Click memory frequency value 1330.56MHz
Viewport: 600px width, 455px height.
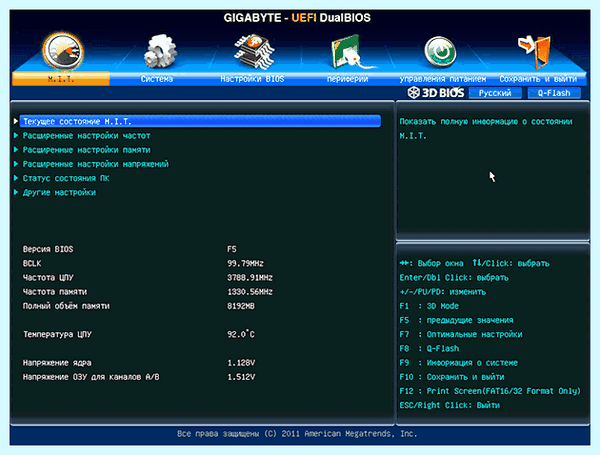tap(250, 292)
